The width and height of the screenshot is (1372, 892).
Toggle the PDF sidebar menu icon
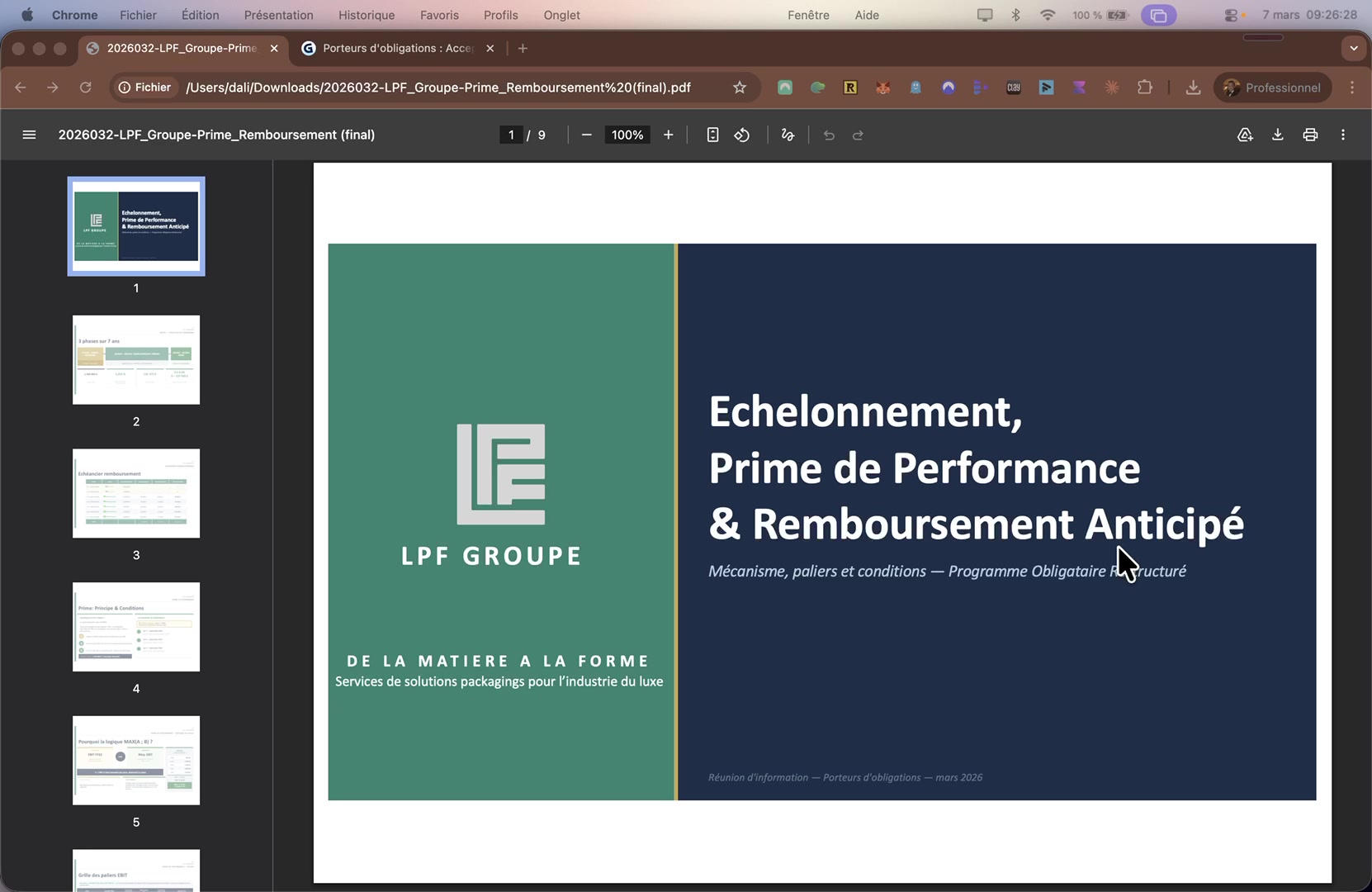pos(29,135)
